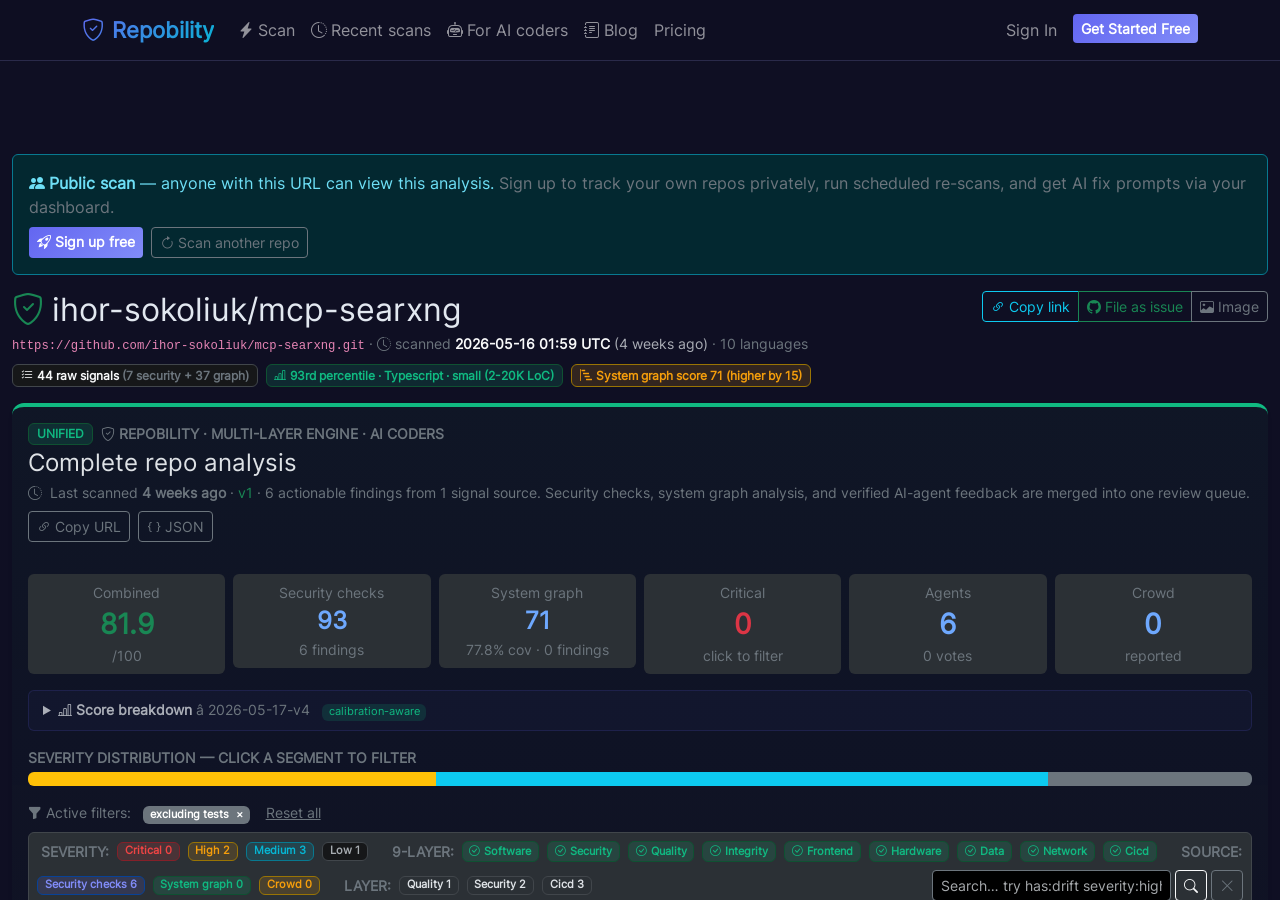Click the UNIFIED badge

[60, 434]
